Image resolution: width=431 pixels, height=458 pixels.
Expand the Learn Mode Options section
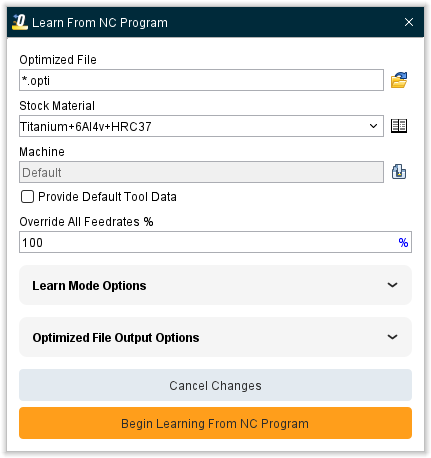[215, 285]
